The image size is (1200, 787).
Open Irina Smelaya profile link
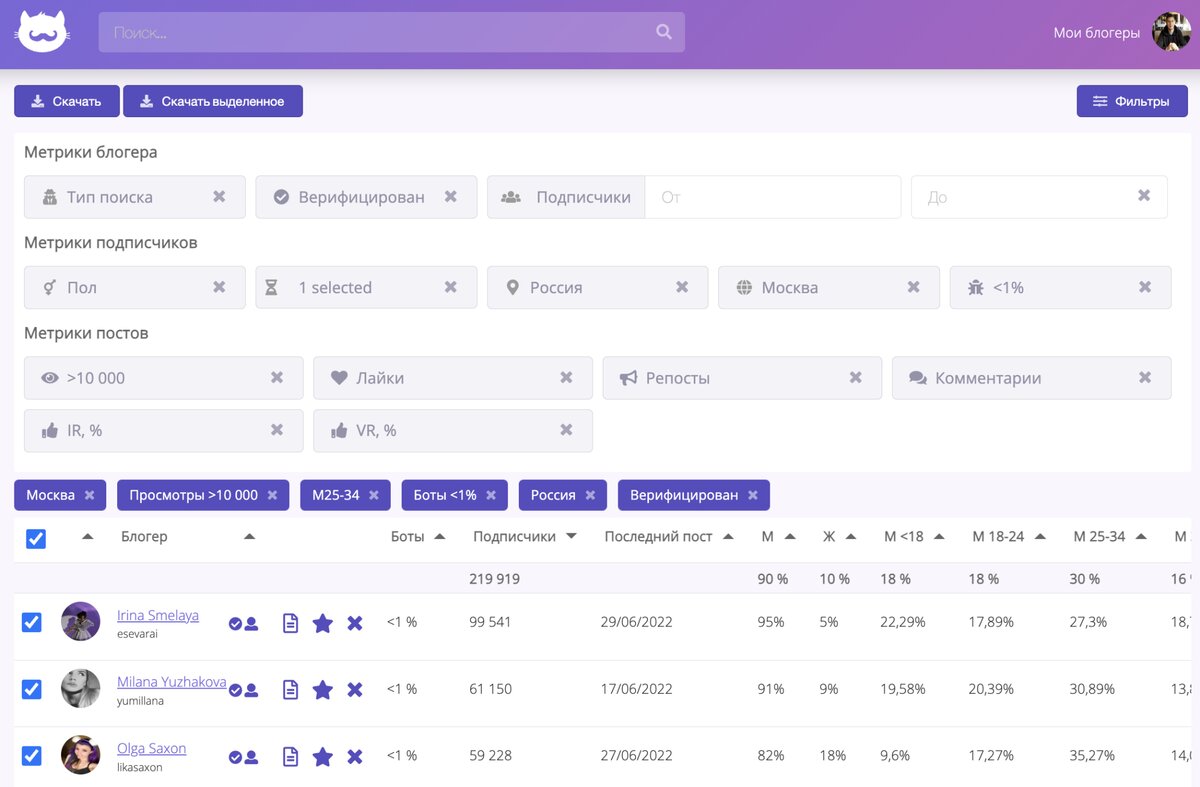point(158,615)
